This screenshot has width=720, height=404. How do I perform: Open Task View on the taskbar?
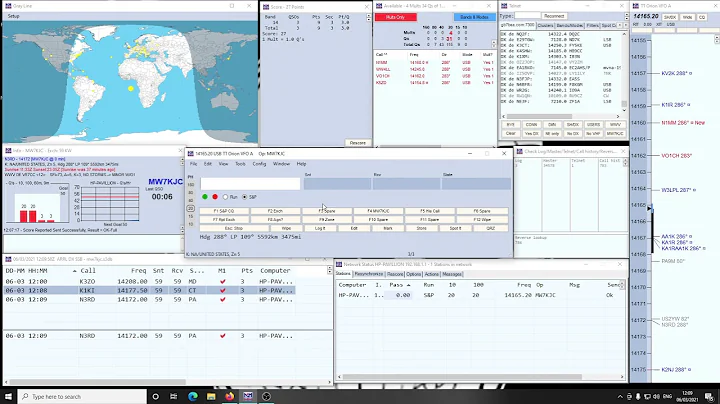(x=174, y=396)
